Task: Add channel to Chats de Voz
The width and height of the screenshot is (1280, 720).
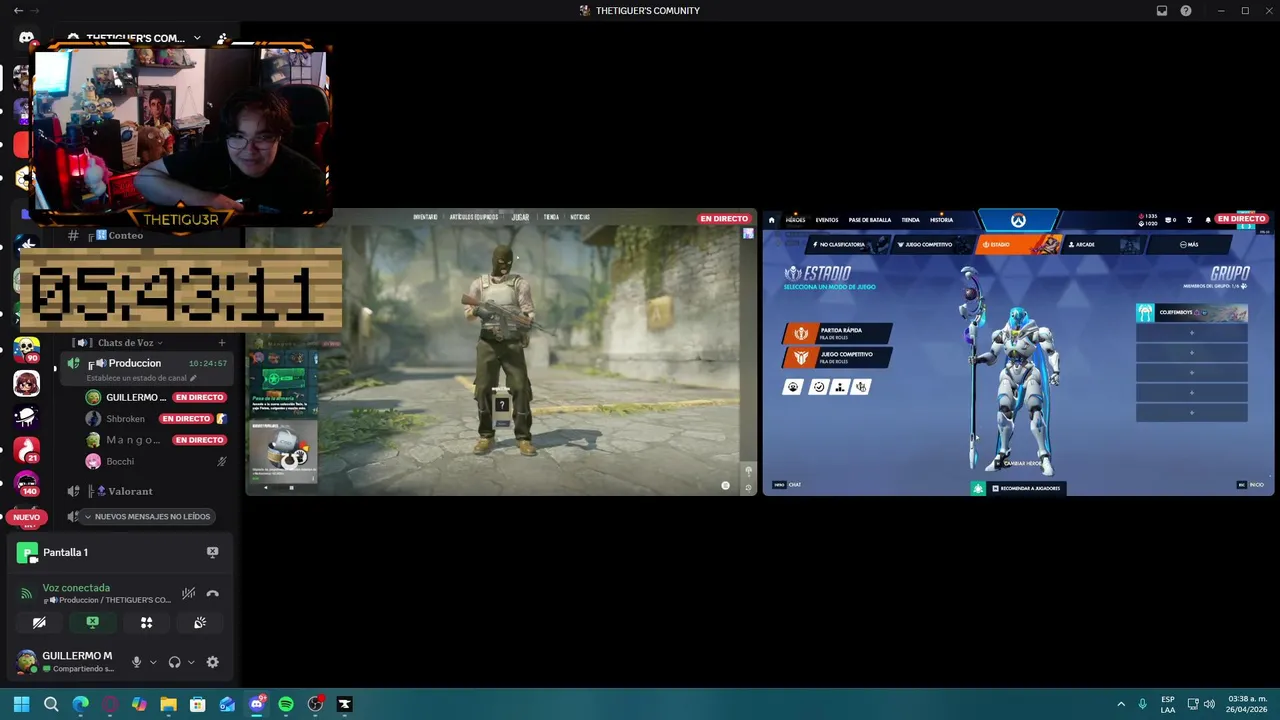Action: click(x=221, y=342)
